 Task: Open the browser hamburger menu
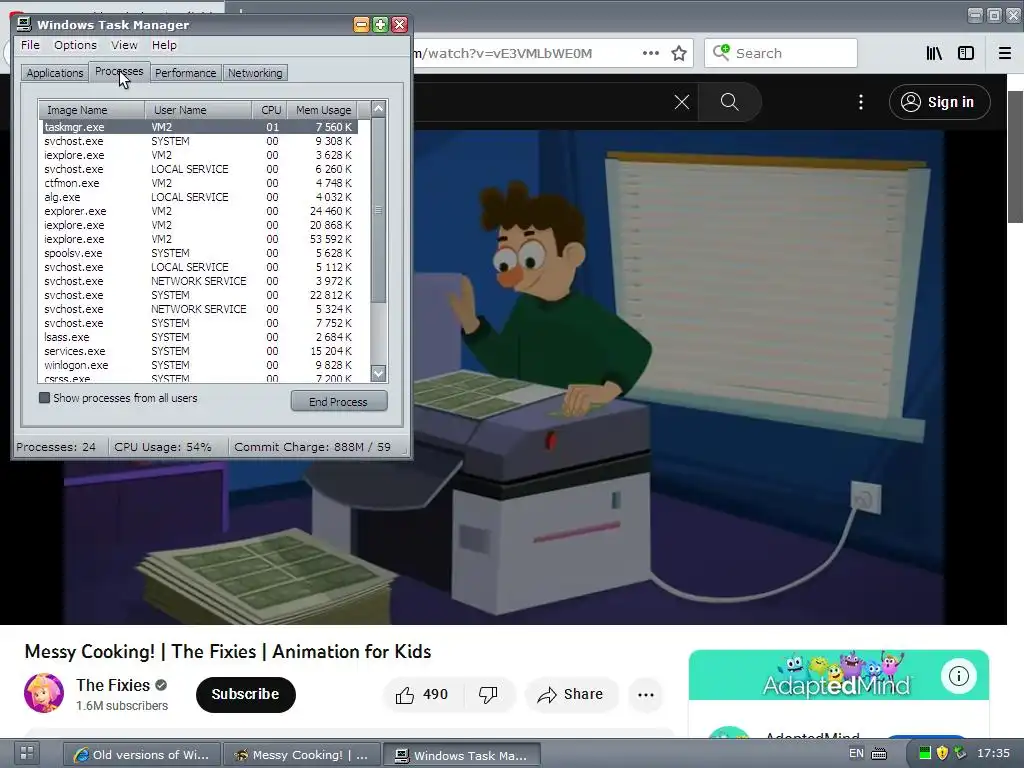tap(1004, 53)
